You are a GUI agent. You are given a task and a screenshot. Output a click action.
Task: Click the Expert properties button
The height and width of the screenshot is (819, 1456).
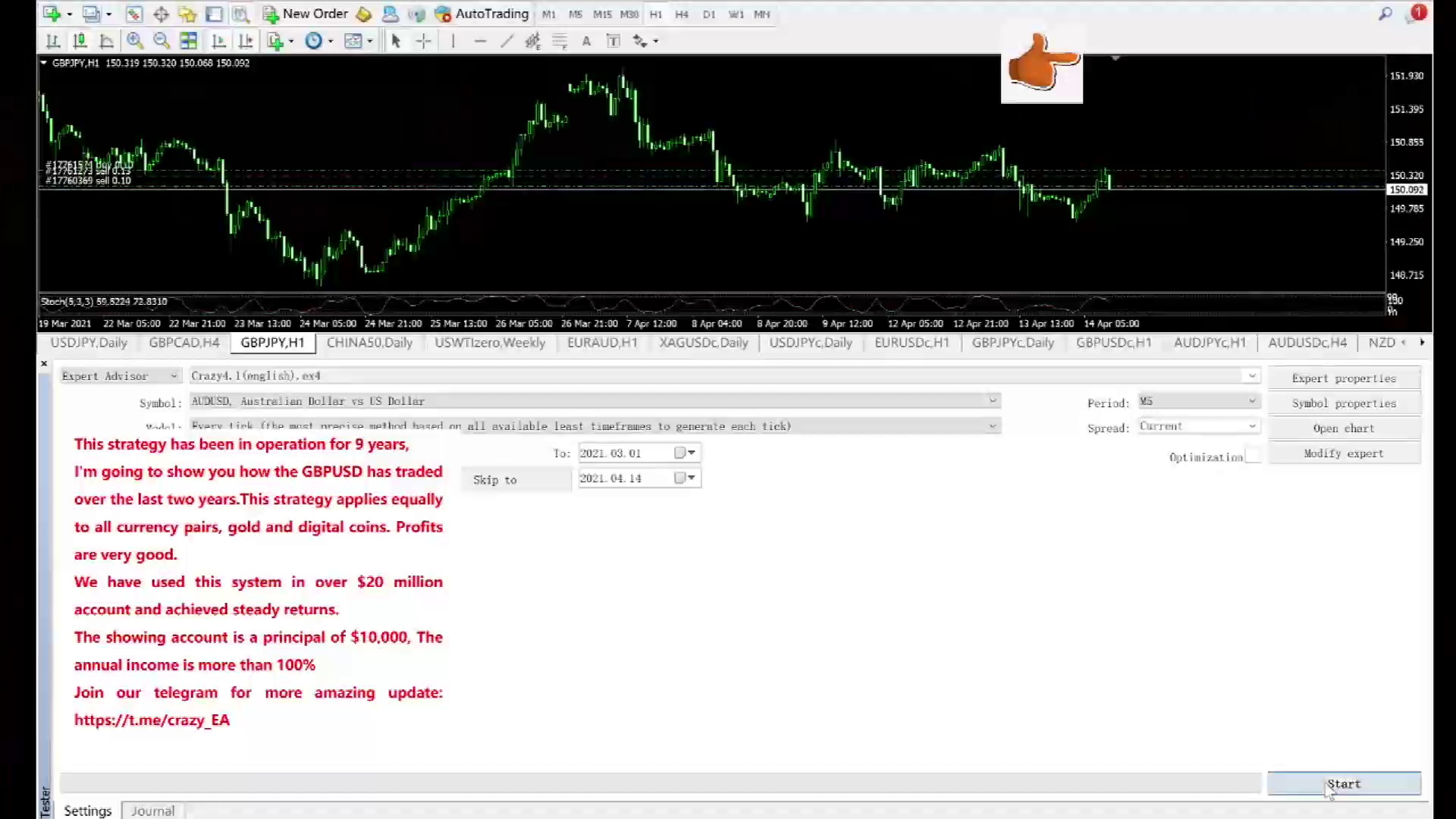tap(1343, 378)
